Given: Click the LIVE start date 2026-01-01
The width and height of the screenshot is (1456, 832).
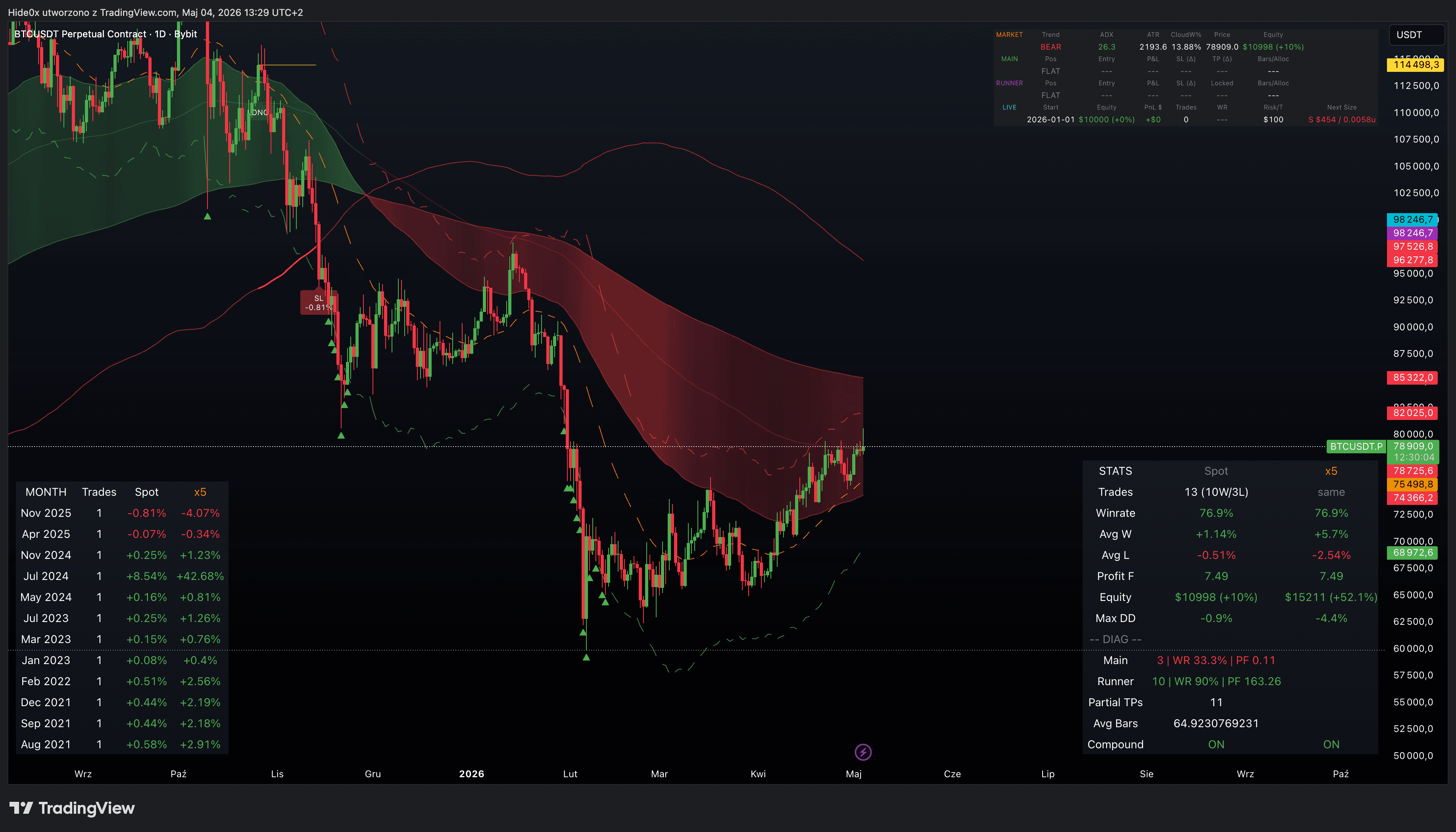Looking at the screenshot, I should (x=1050, y=119).
